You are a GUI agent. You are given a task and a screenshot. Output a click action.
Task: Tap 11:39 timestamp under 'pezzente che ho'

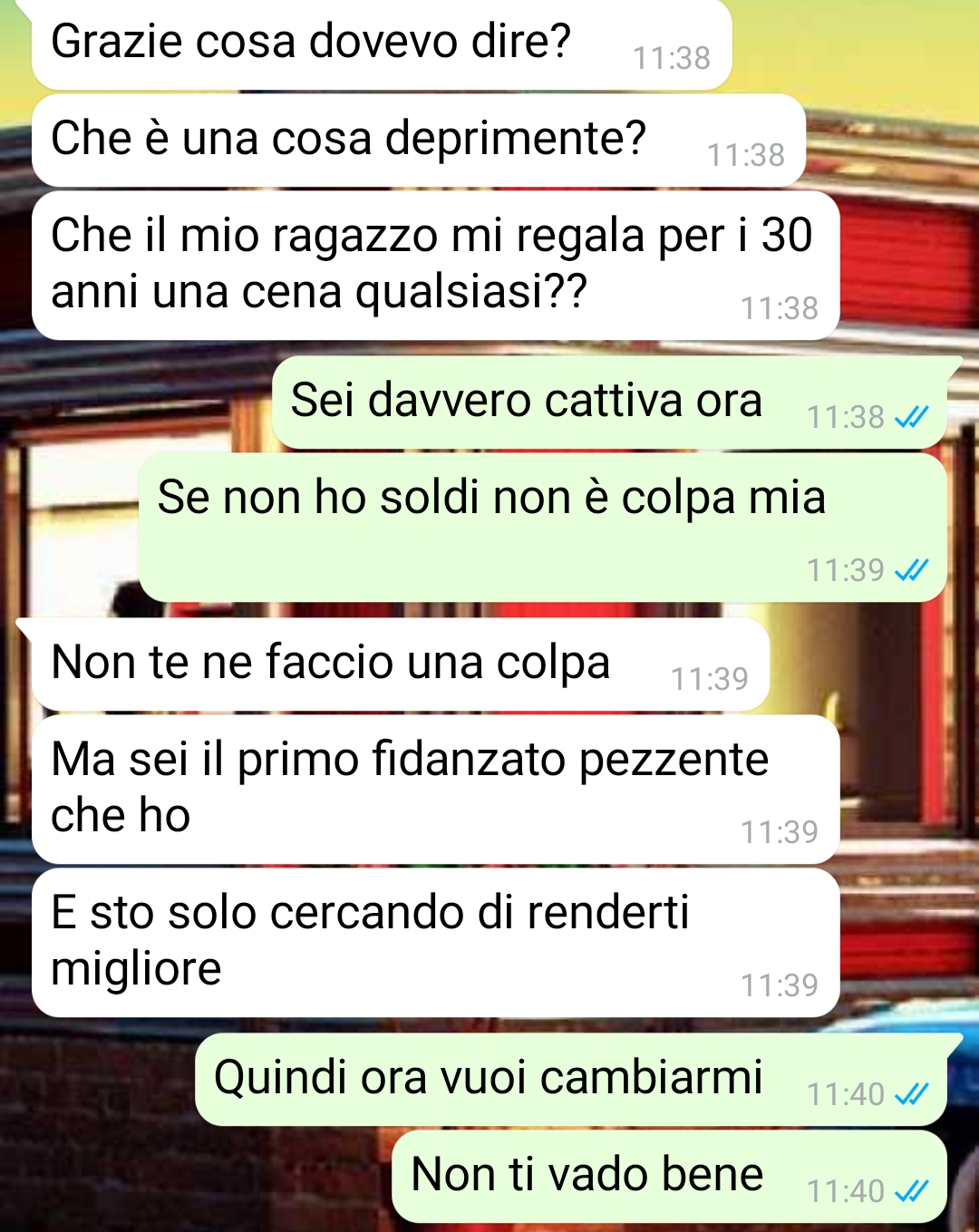[780, 831]
